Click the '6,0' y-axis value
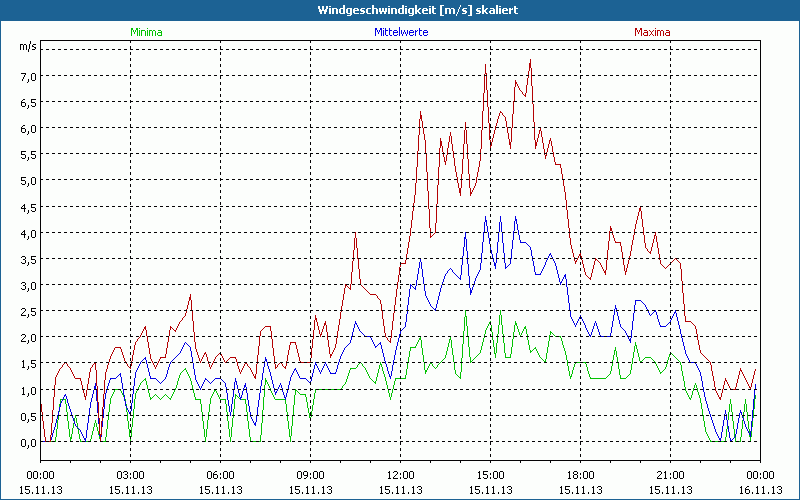 click(29, 129)
